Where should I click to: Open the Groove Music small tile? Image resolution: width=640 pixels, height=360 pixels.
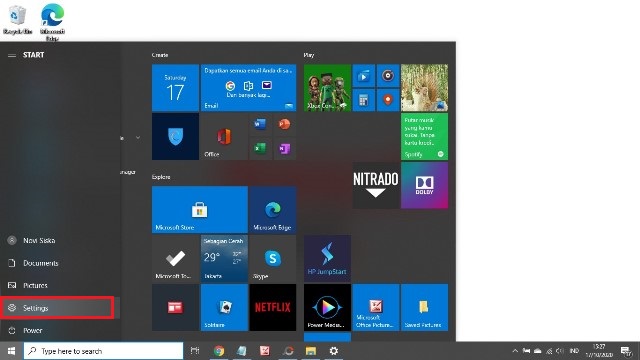click(388, 76)
